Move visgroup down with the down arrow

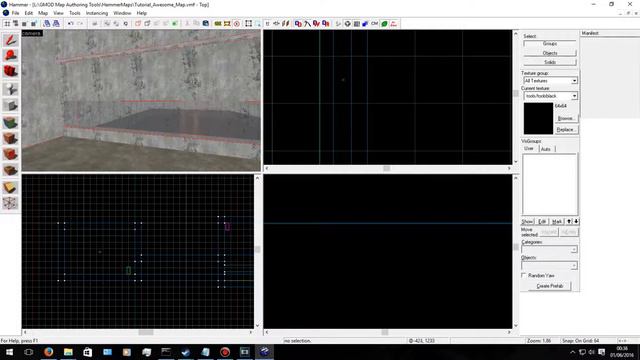tap(576, 221)
